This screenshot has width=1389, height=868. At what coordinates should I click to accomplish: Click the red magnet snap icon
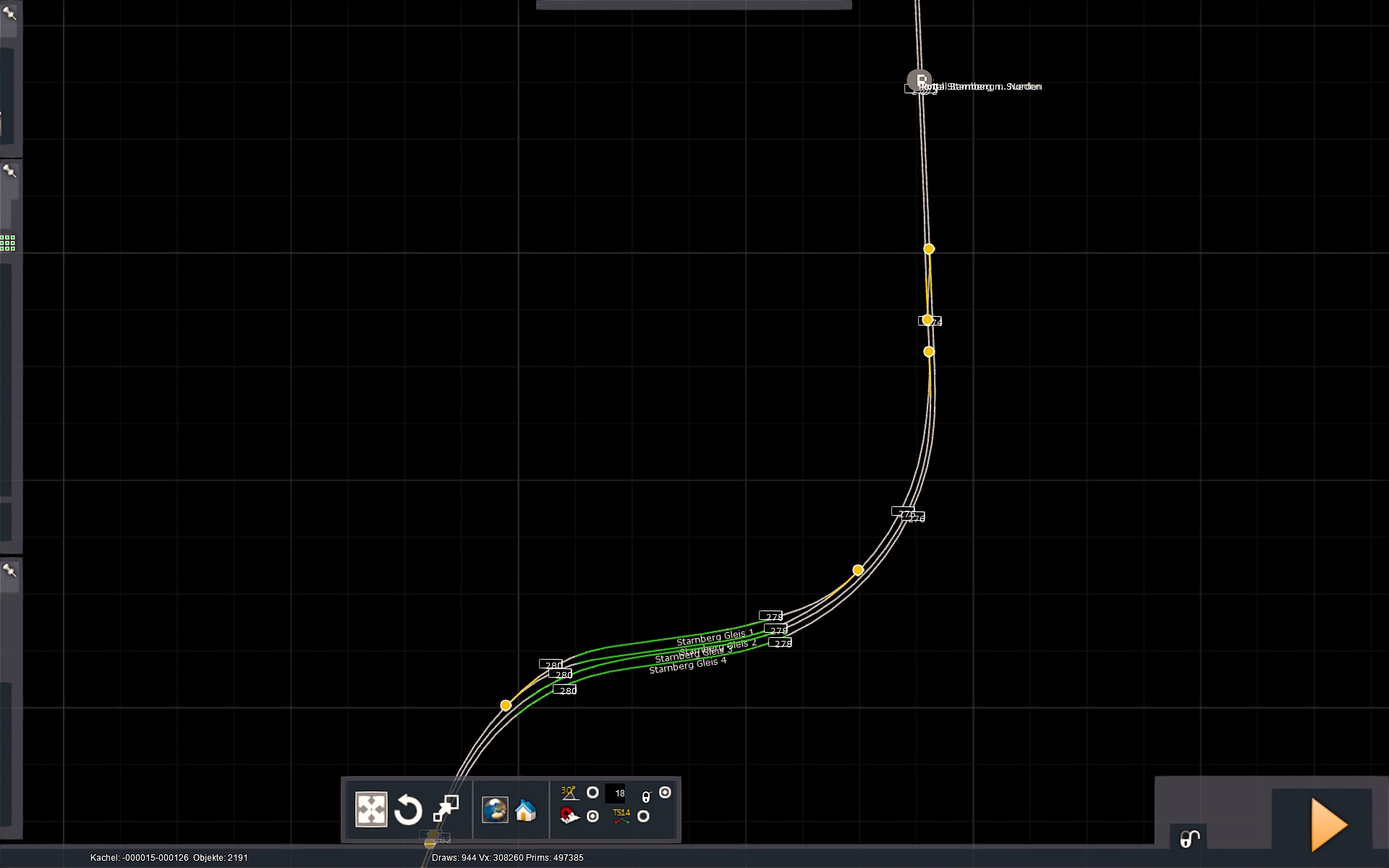tap(569, 817)
